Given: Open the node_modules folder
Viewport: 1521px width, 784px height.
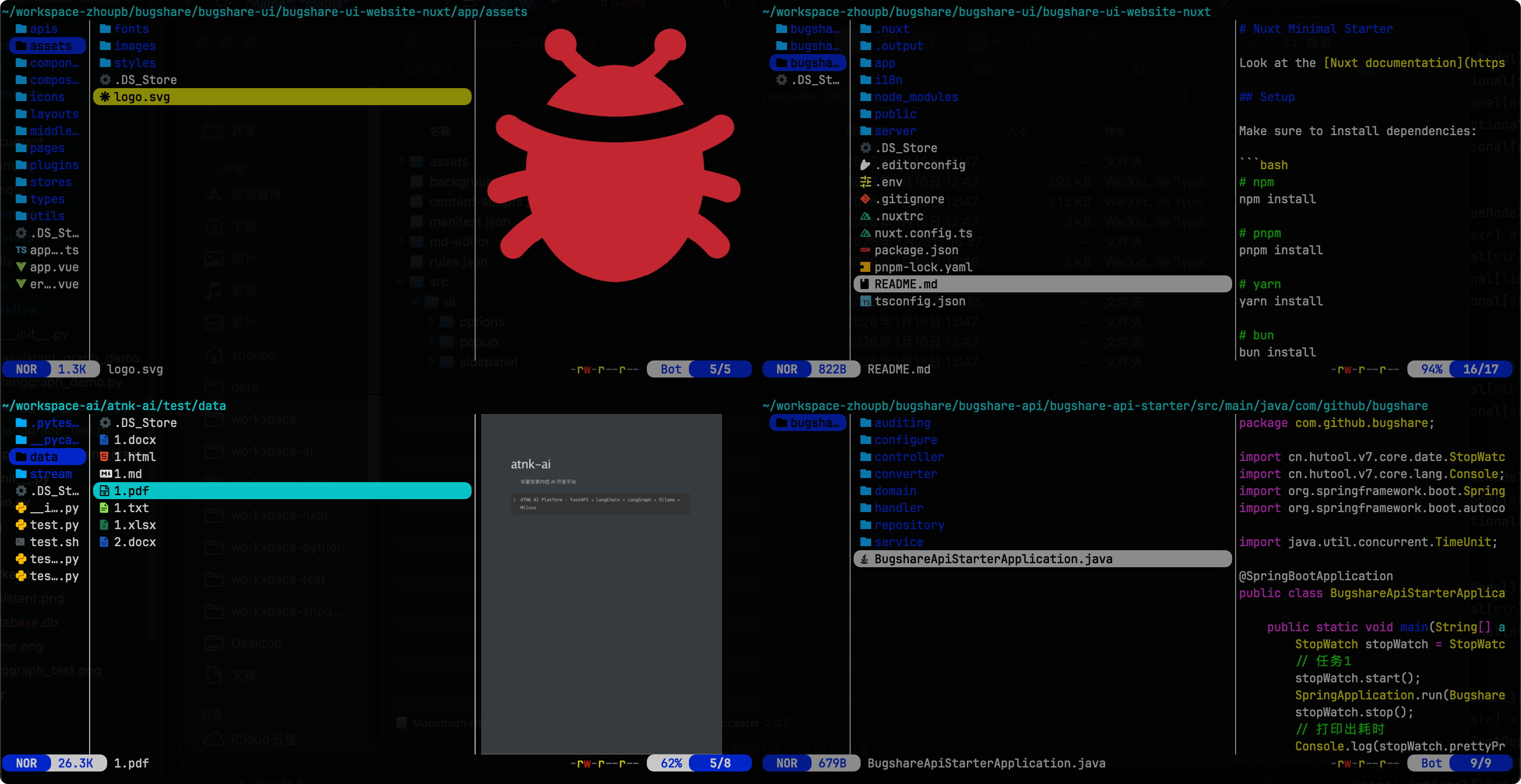Looking at the screenshot, I should coord(916,97).
